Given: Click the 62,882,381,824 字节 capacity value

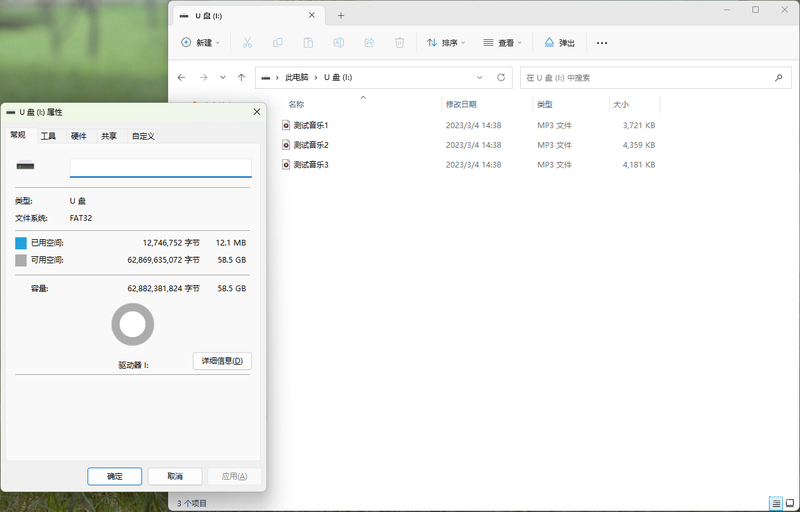Looking at the screenshot, I should [164, 289].
